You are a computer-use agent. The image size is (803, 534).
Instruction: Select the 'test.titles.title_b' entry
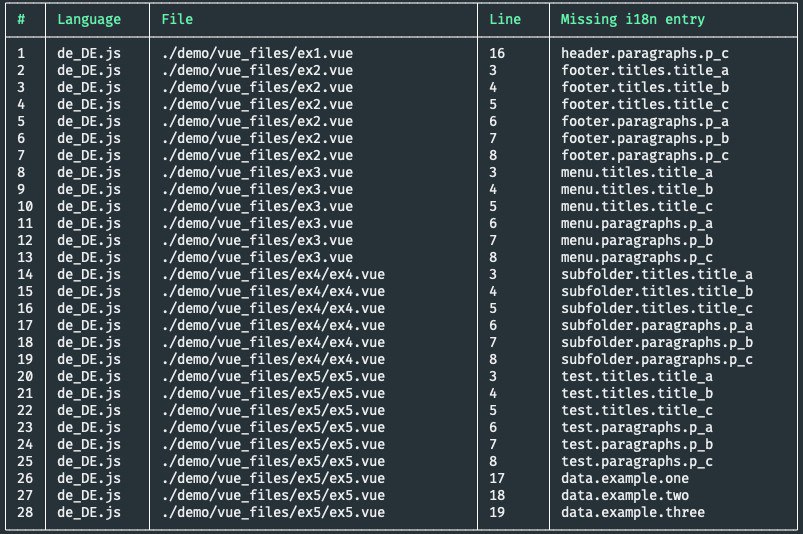coord(637,393)
